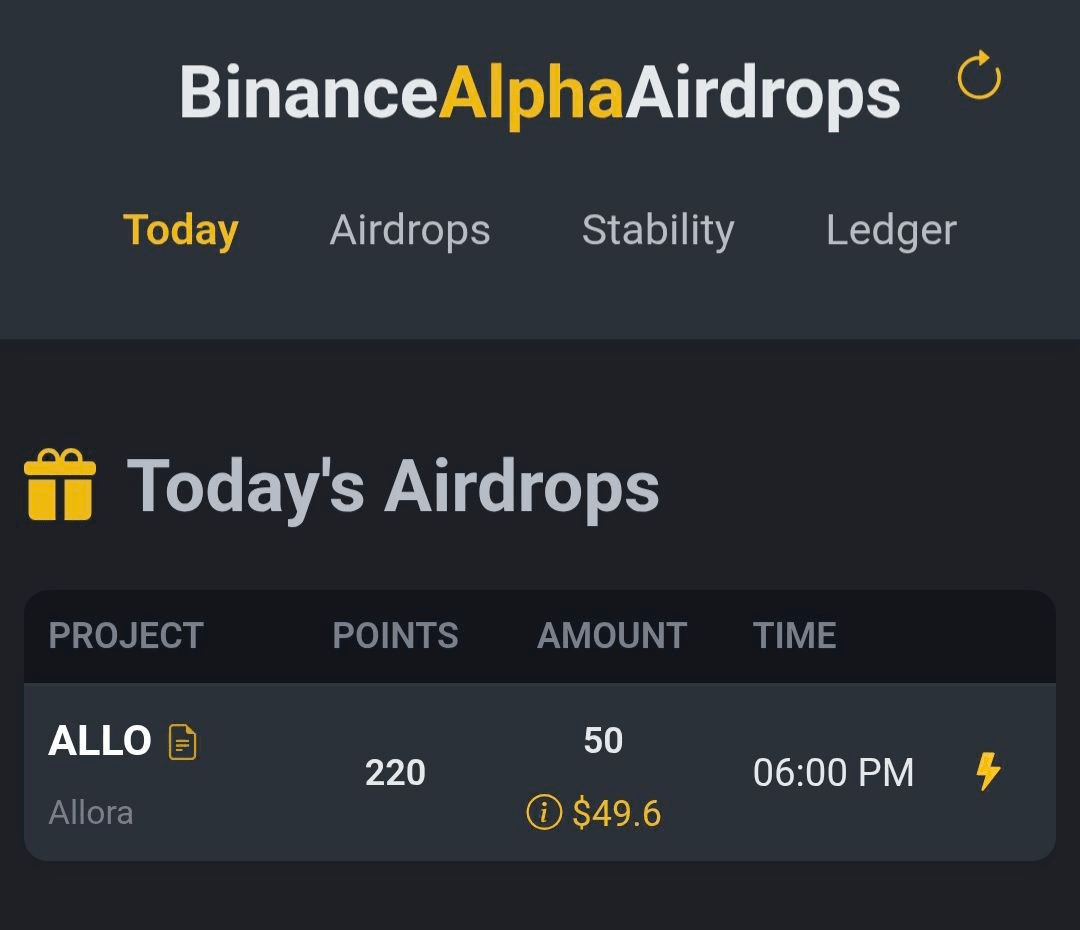Tap the info icon next to $49.6
Screen dimensions: 1080x930
544,812
